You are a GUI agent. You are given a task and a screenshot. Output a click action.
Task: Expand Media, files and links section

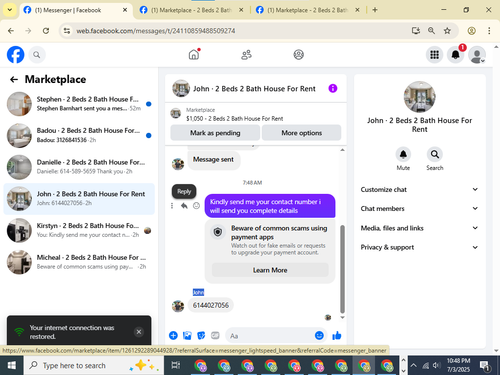tap(419, 228)
